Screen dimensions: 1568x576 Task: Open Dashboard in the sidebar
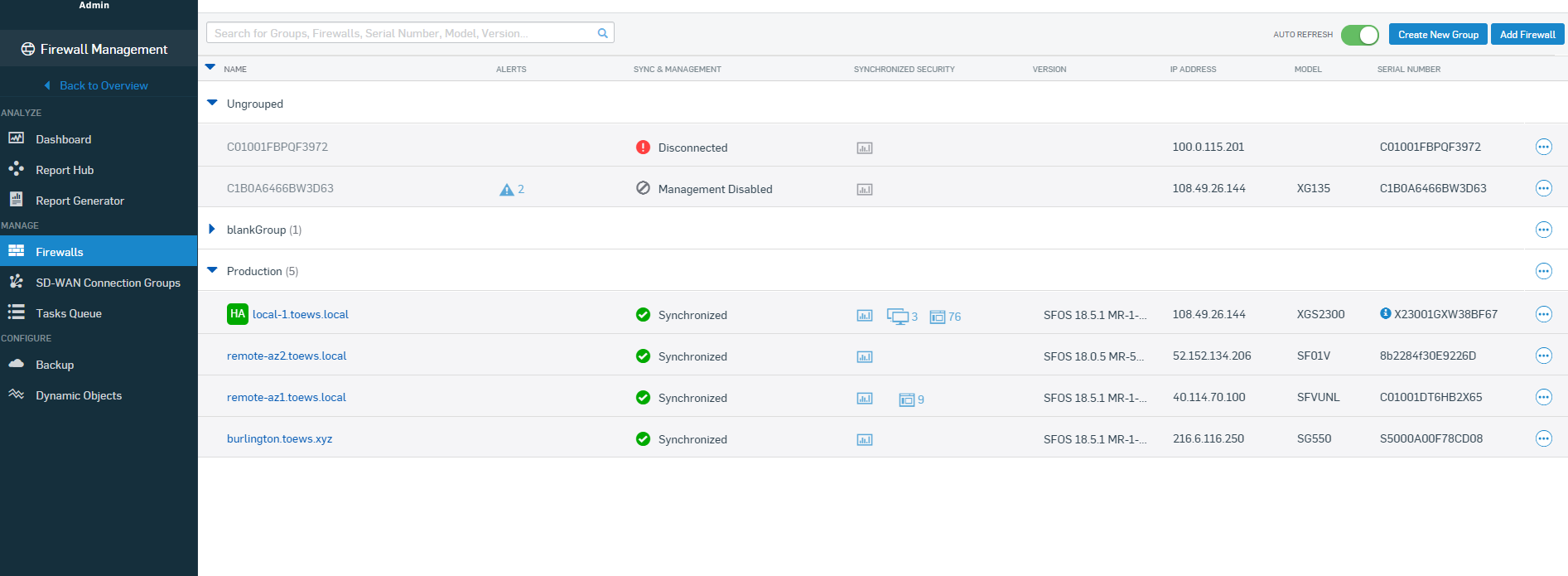click(63, 139)
